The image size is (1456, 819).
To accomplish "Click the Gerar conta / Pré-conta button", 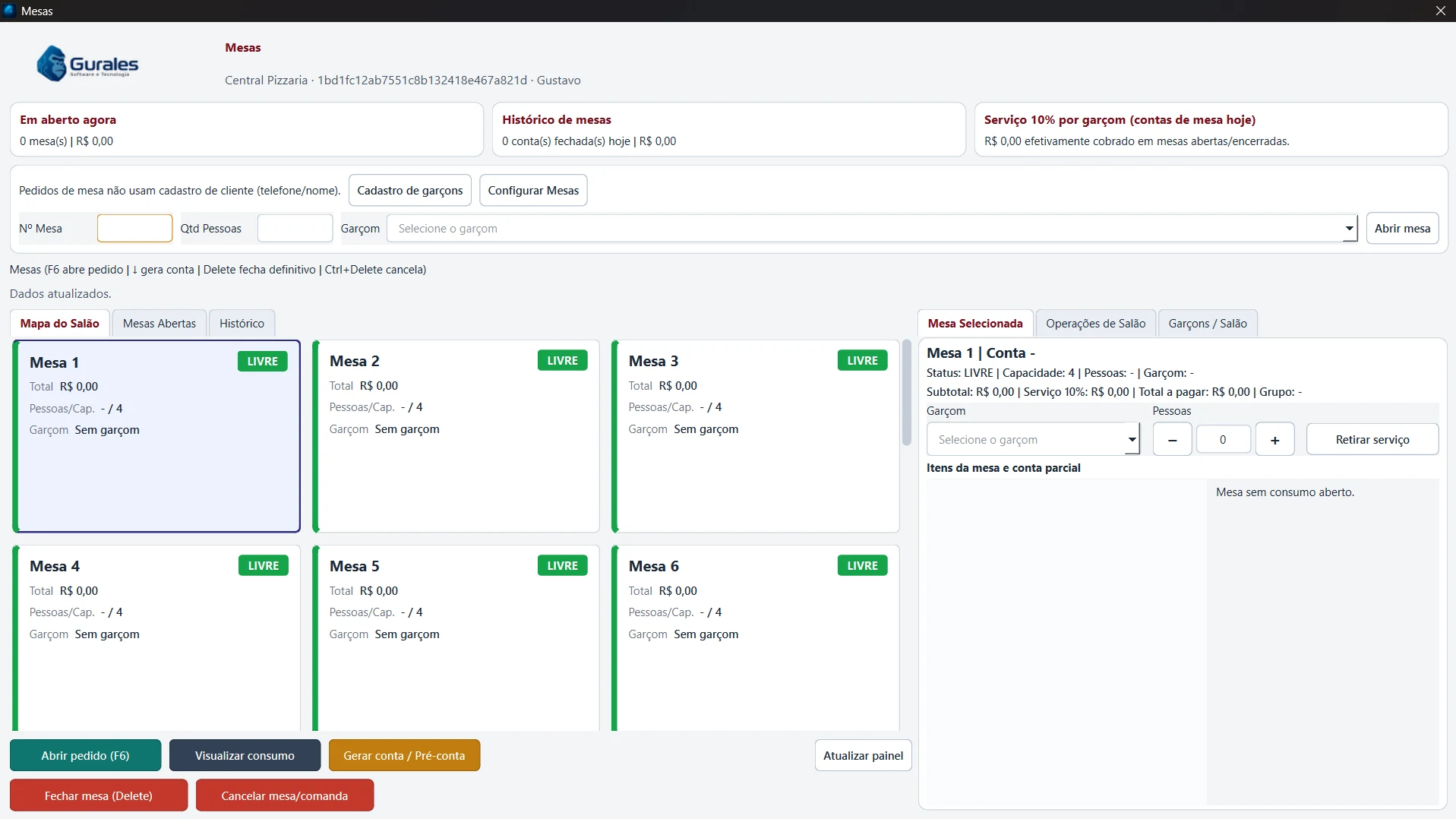I will [x=404, y=755].
